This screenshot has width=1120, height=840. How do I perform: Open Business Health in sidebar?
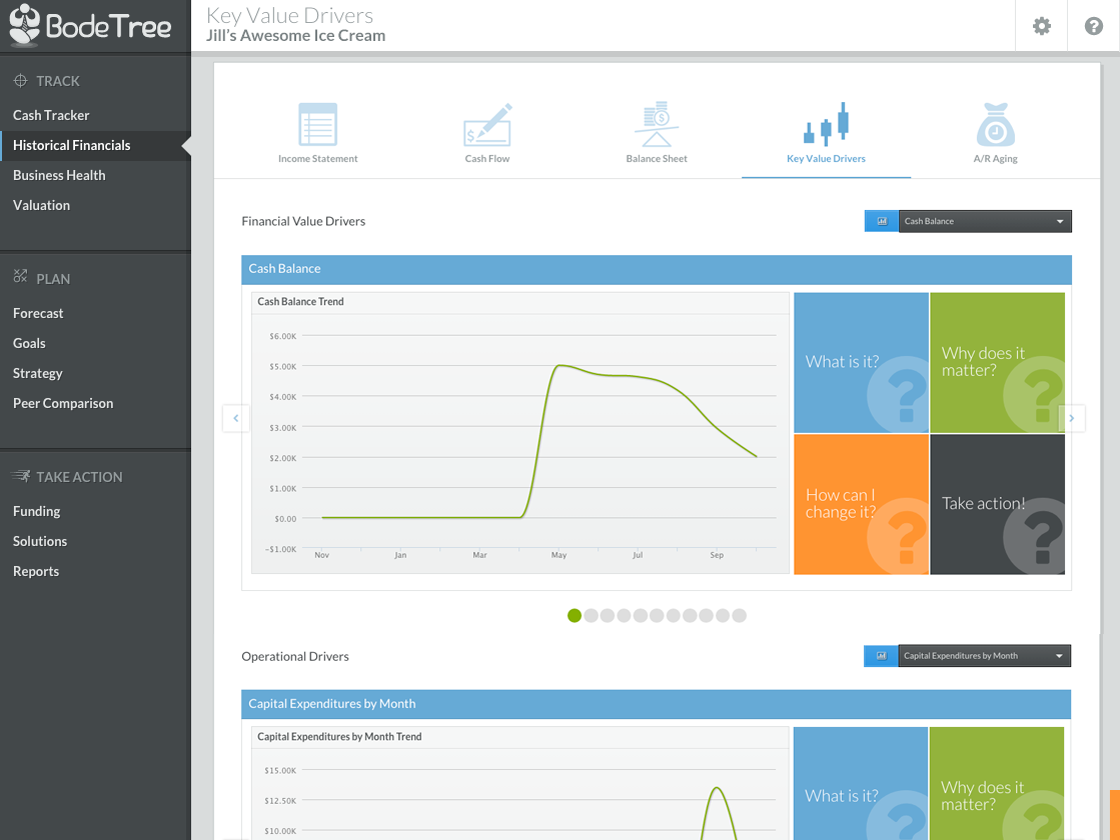click(59, 175)
